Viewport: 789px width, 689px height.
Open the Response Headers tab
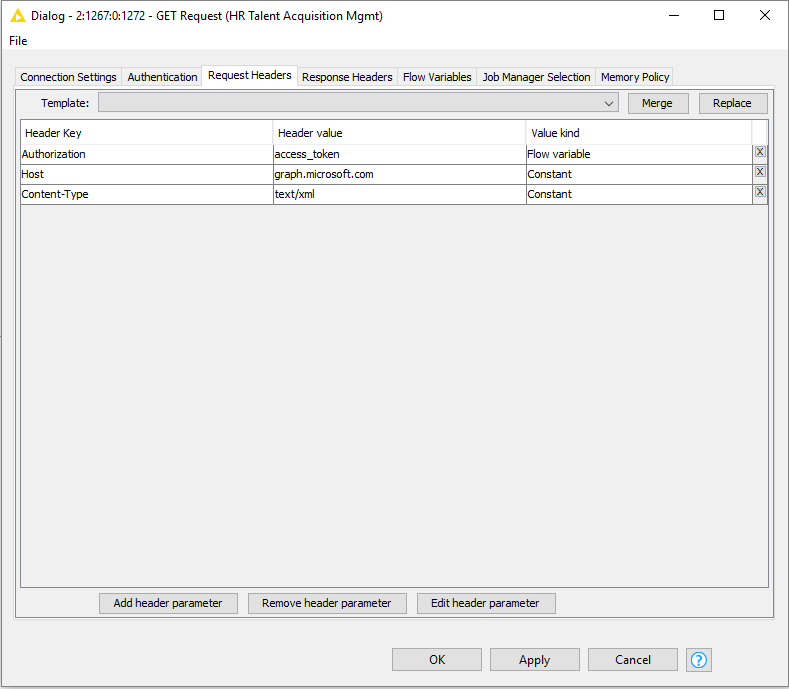point(347,77)
